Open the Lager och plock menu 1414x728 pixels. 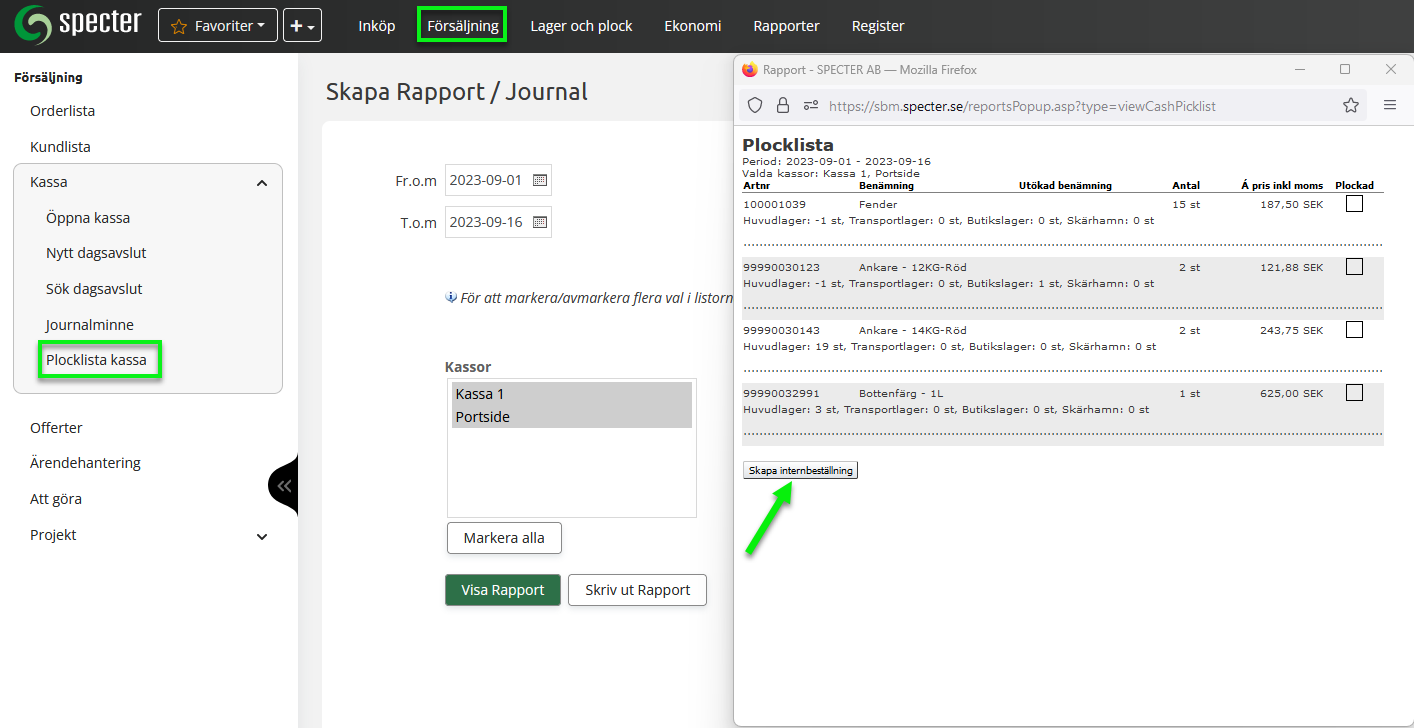coord(581,26)
